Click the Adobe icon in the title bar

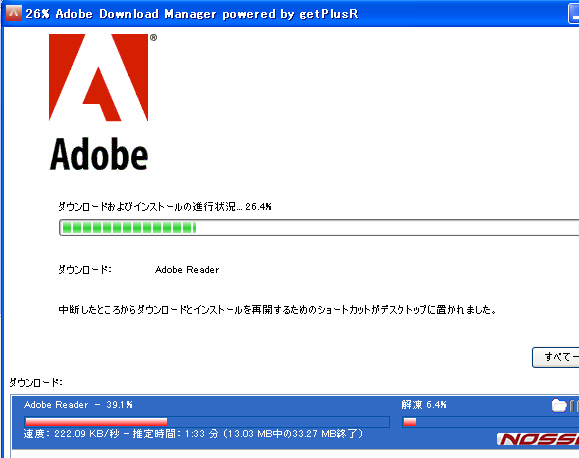[14, 13]
